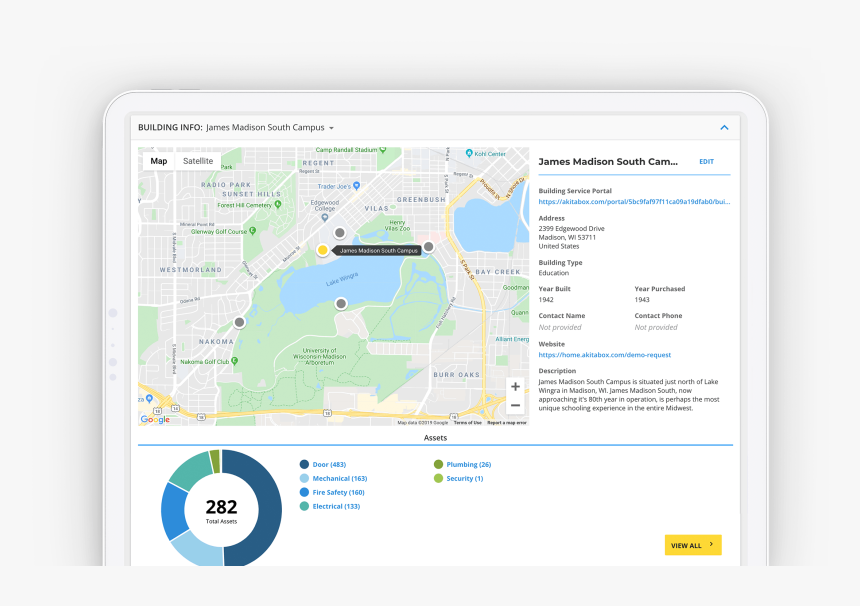Viewport: 860px width, 606px height.
Task: Click the GREENBUSH neighborhood label
Action: point(421,200)
